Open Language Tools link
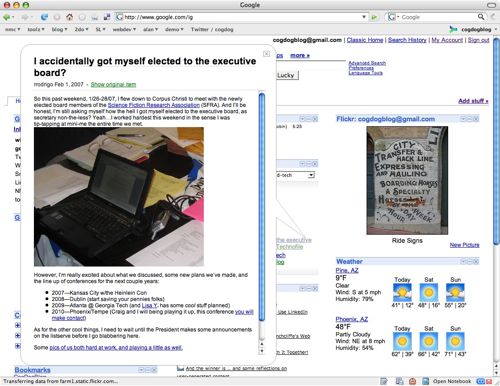Viewport: 500px width, 386px height. tap(365, 73)
